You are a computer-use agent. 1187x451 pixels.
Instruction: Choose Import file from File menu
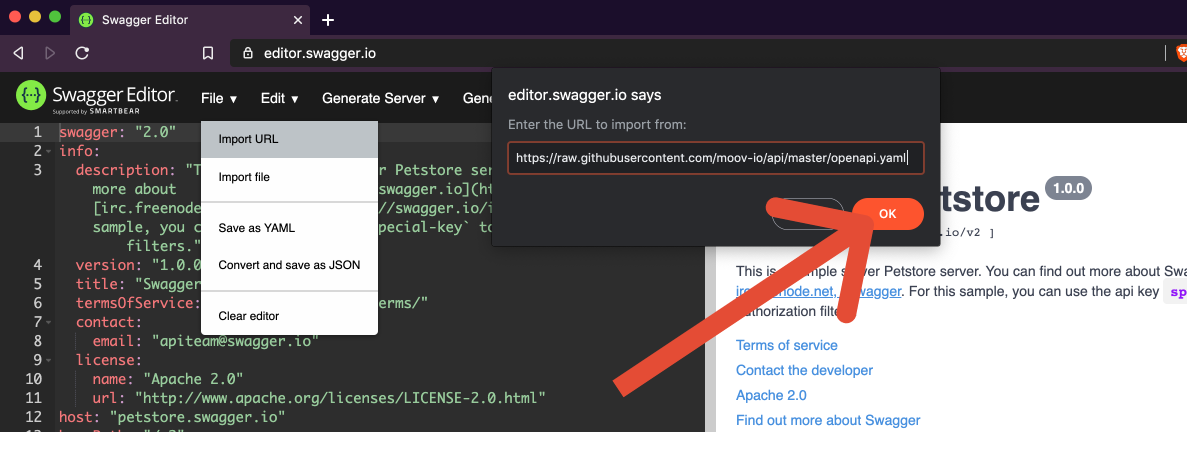(289, 177)
